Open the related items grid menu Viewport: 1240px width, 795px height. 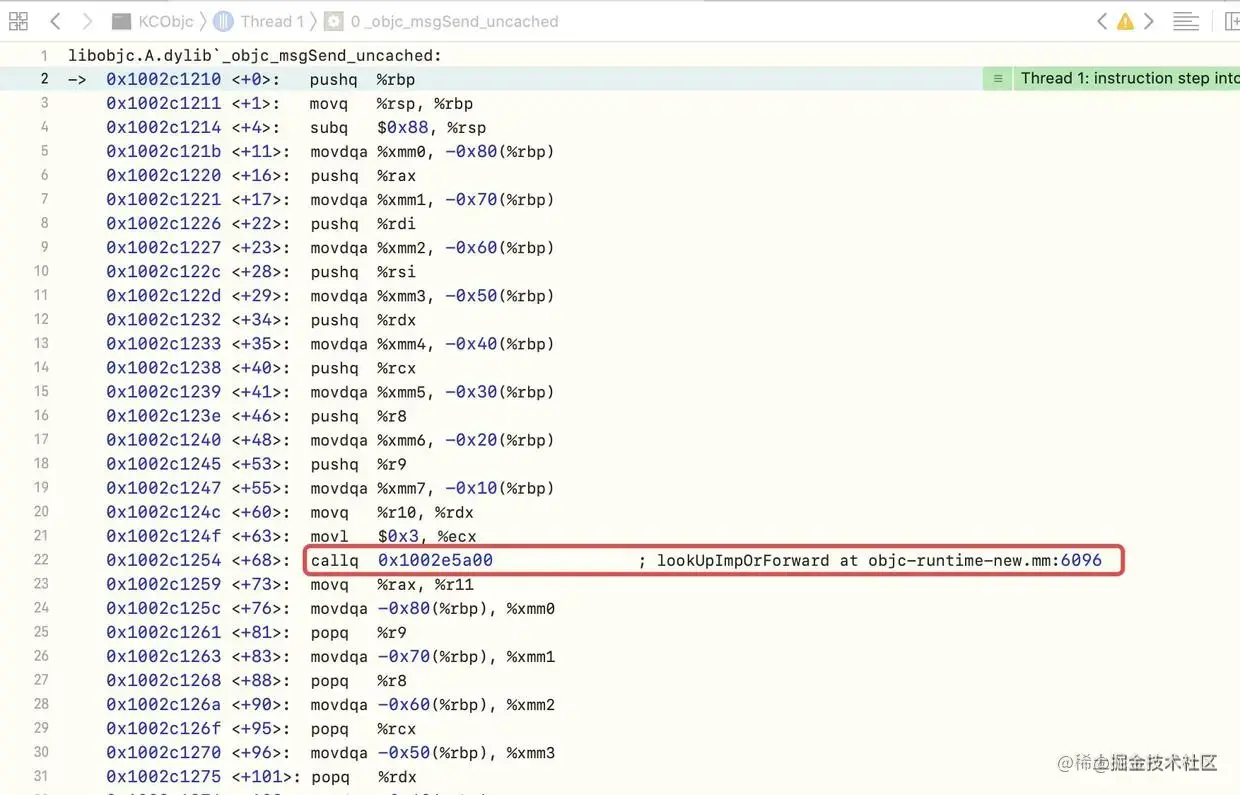[x=18, y=21]
